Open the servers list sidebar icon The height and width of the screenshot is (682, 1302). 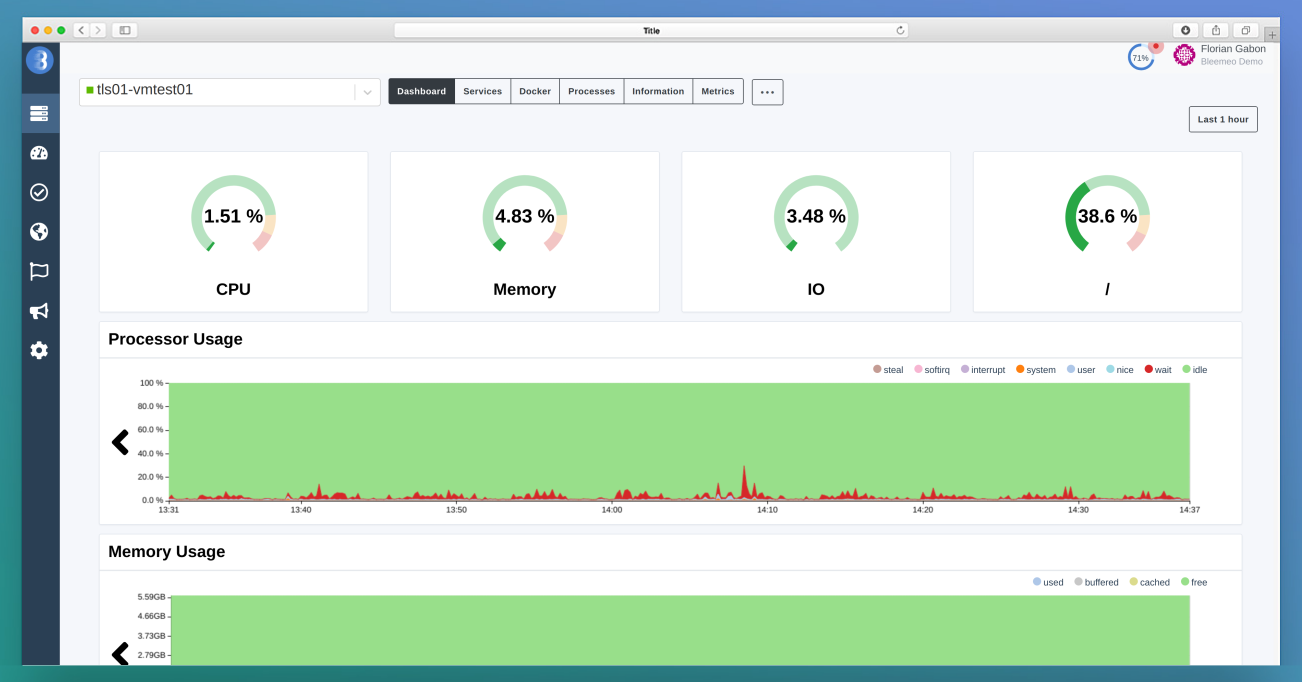[39, 112]
